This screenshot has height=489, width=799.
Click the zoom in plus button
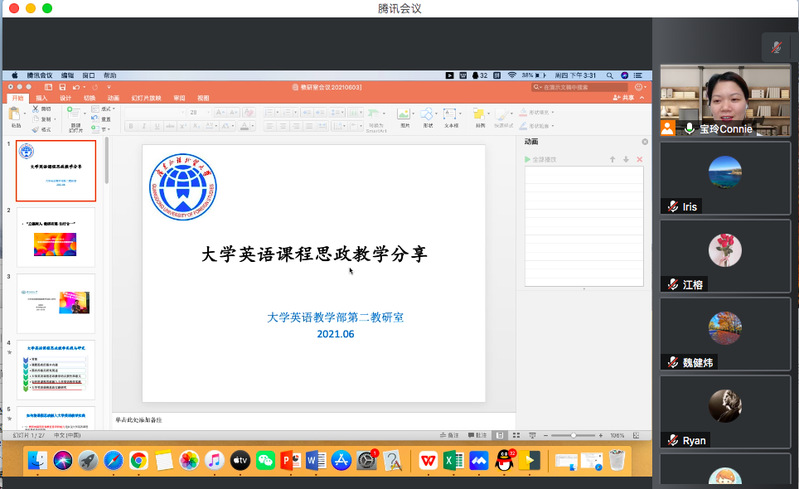(x=601, y=436)
